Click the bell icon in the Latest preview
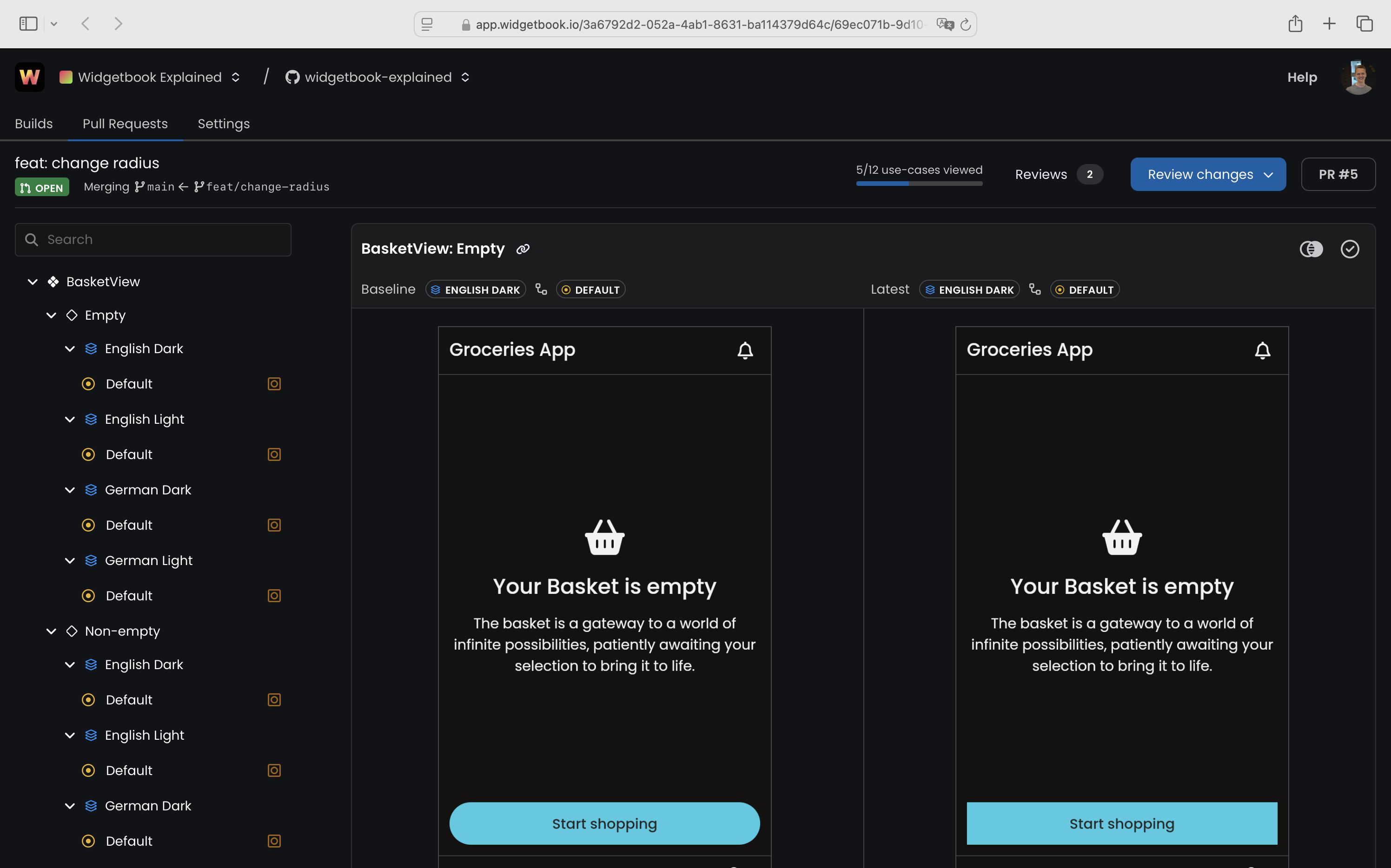Viewport: 1391px width, 868px height. 1262,351
